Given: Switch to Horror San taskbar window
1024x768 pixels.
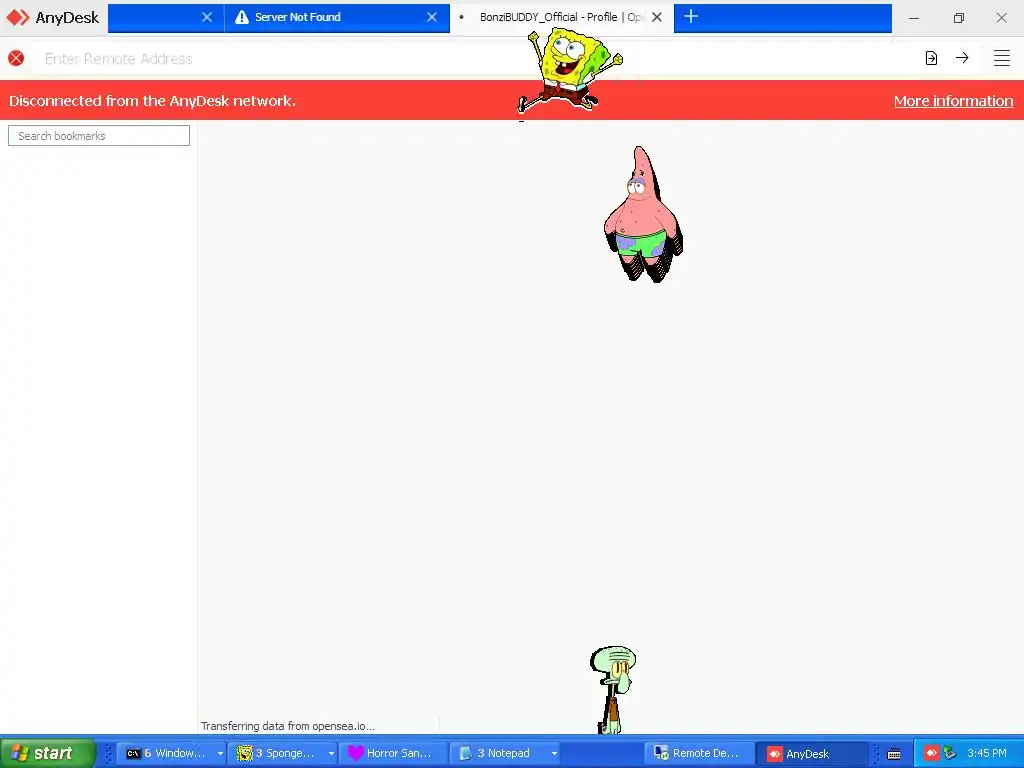Looking at the screenshot, I should (393, 753).
